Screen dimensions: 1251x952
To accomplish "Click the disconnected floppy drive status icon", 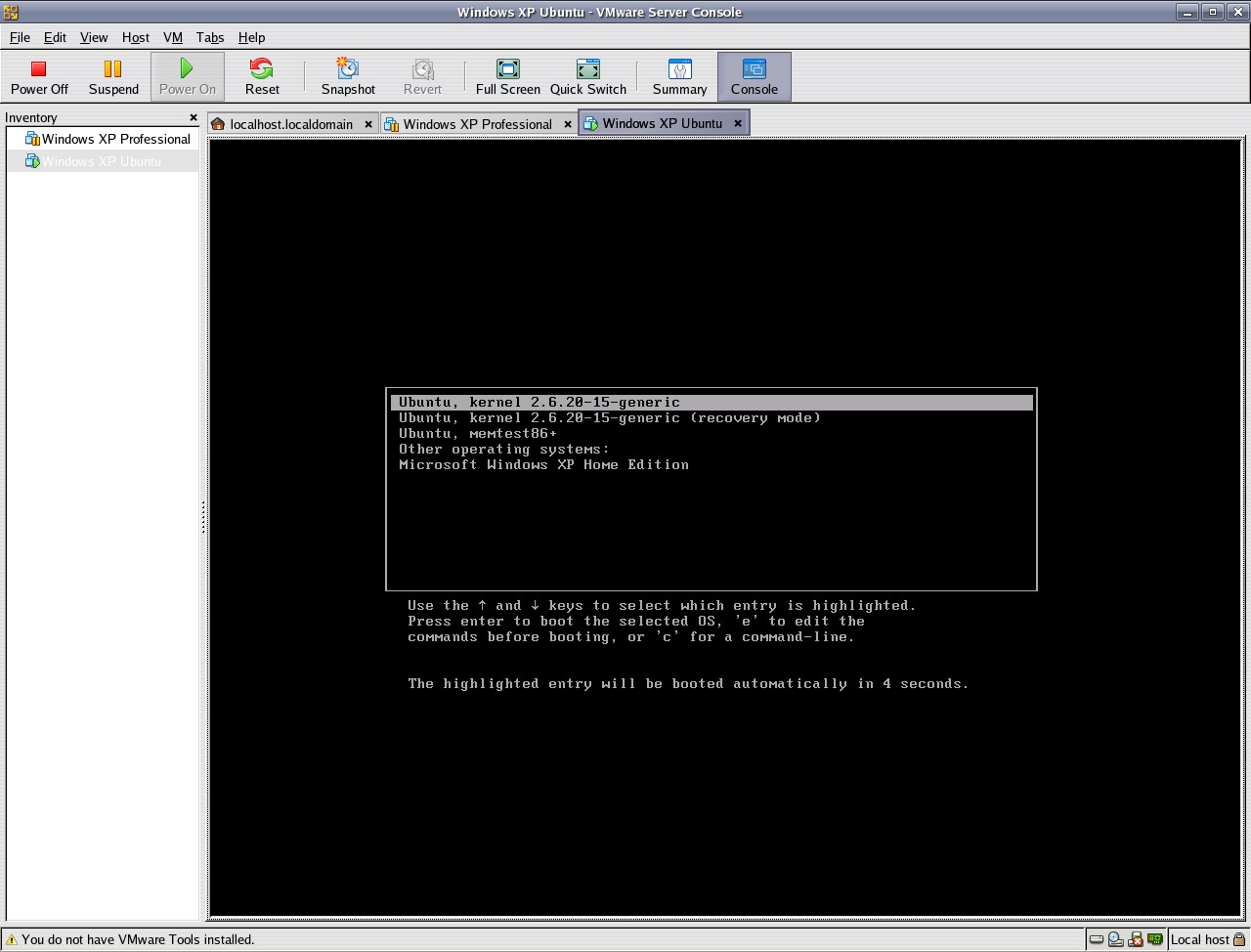I will coord(1136,940).
